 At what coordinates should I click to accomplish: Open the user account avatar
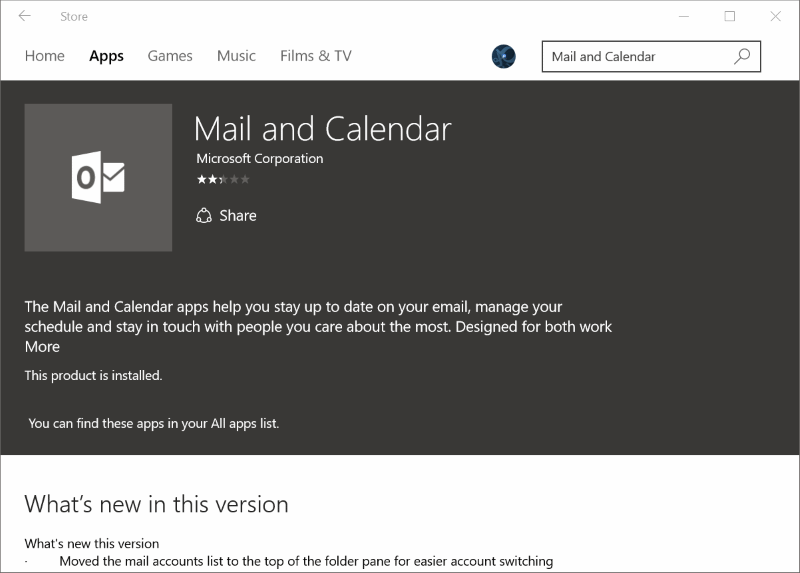[504, 56]
